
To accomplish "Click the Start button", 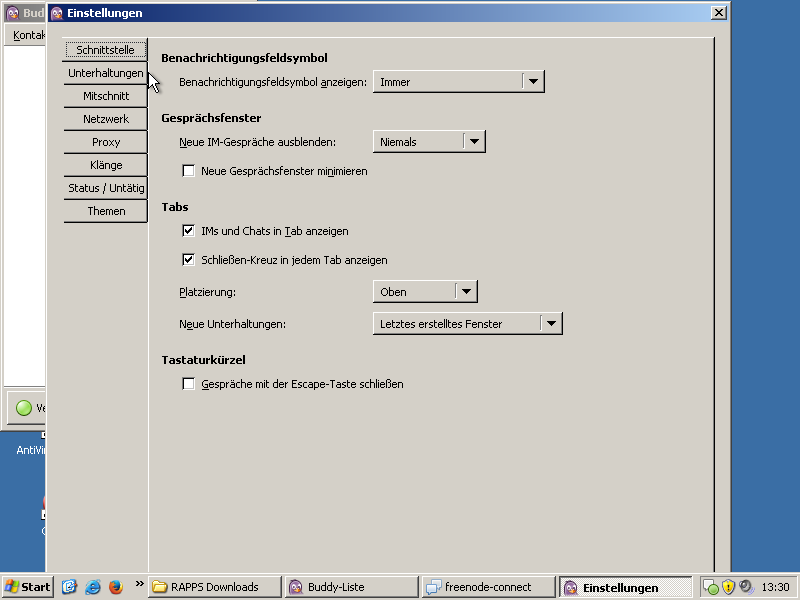I will pos(28,587).
